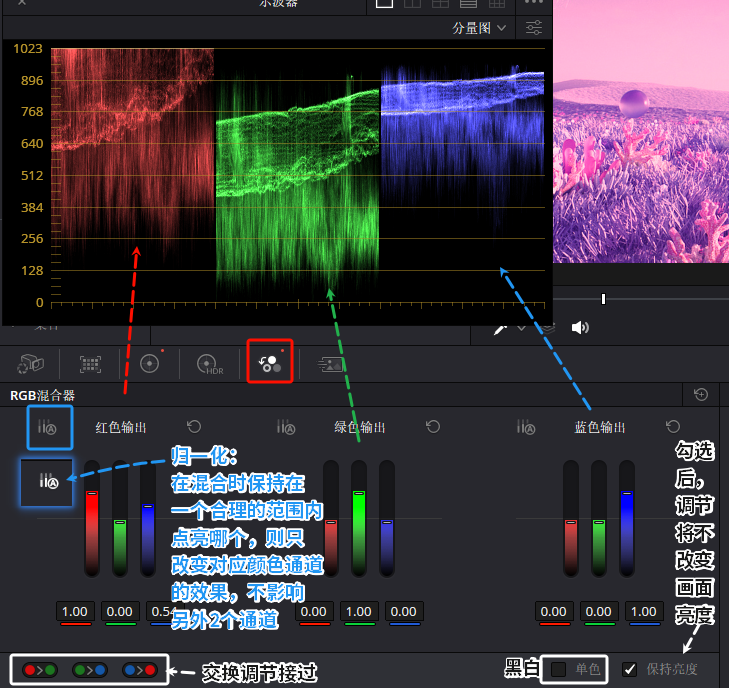
Task: Open the Camera Raw palette icon
Action: (x=30, y=364)
